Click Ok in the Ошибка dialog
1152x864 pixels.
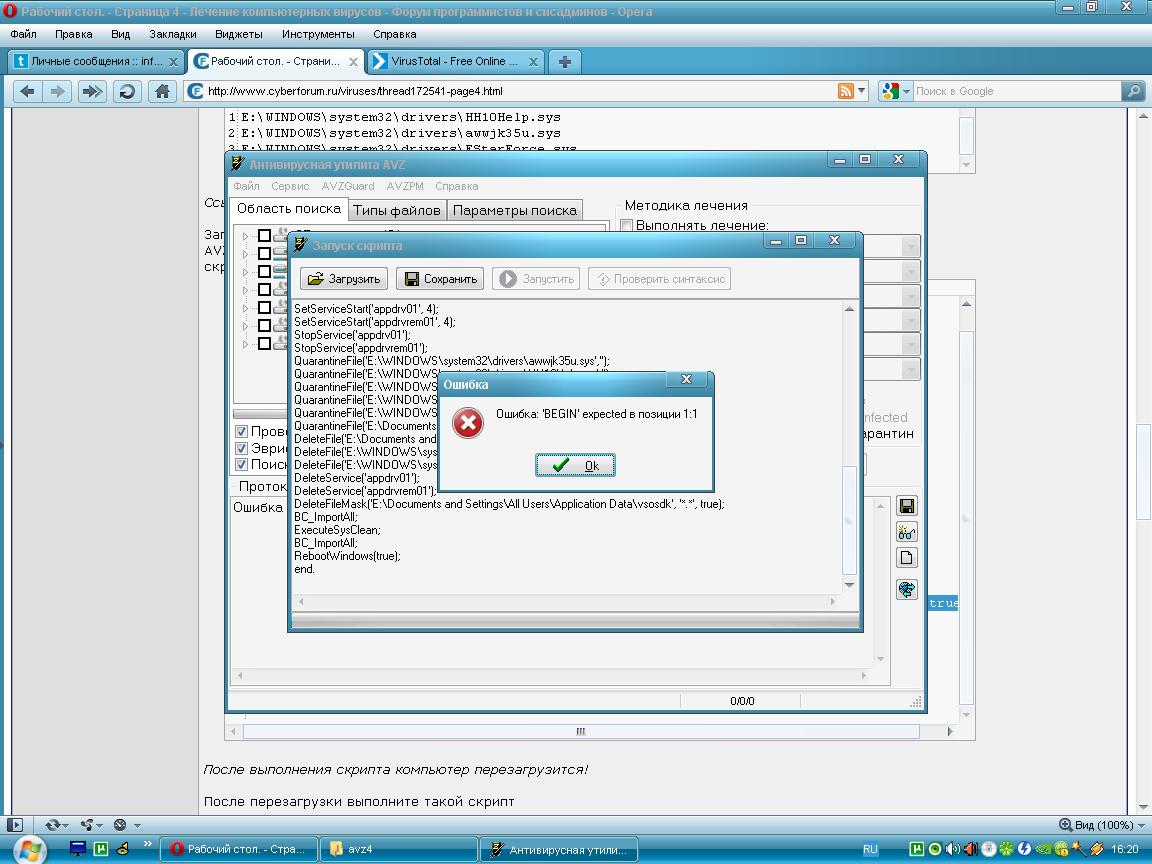tap(575, 465)
